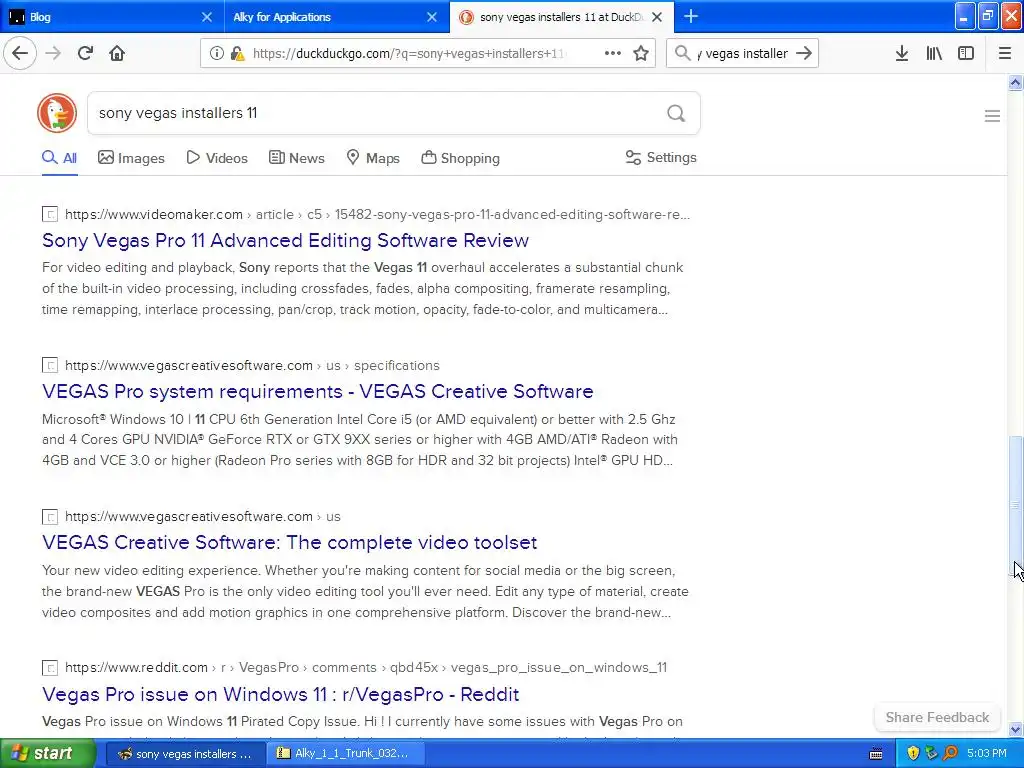Select Alky_1_1_Trunk taskbar button
This screenshot has height=768, width=1024.
point(346,754)
